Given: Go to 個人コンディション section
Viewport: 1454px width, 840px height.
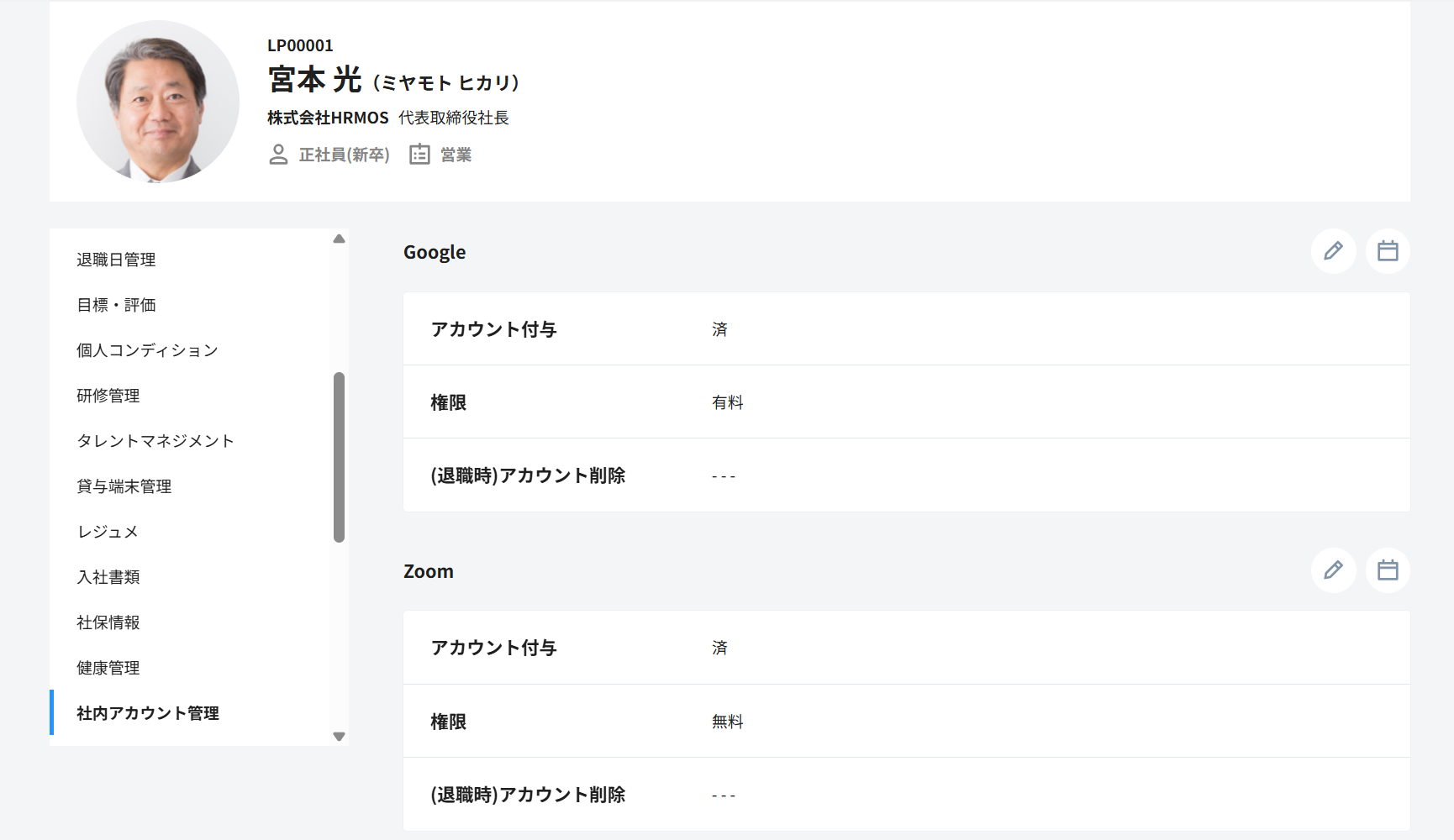Looking at the screenshot, I should [147, 350].
